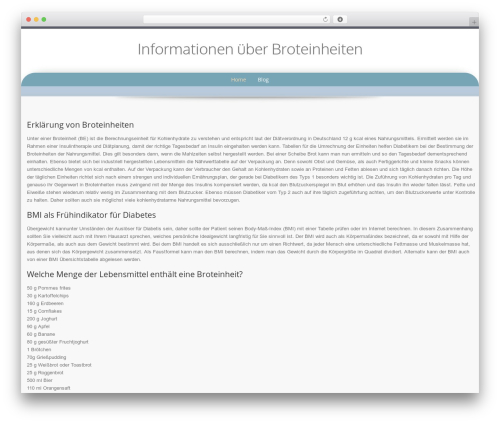Click list entry '110 ml Orangensaft'
This screenshot has height=423, width=500.
(48, 388)
